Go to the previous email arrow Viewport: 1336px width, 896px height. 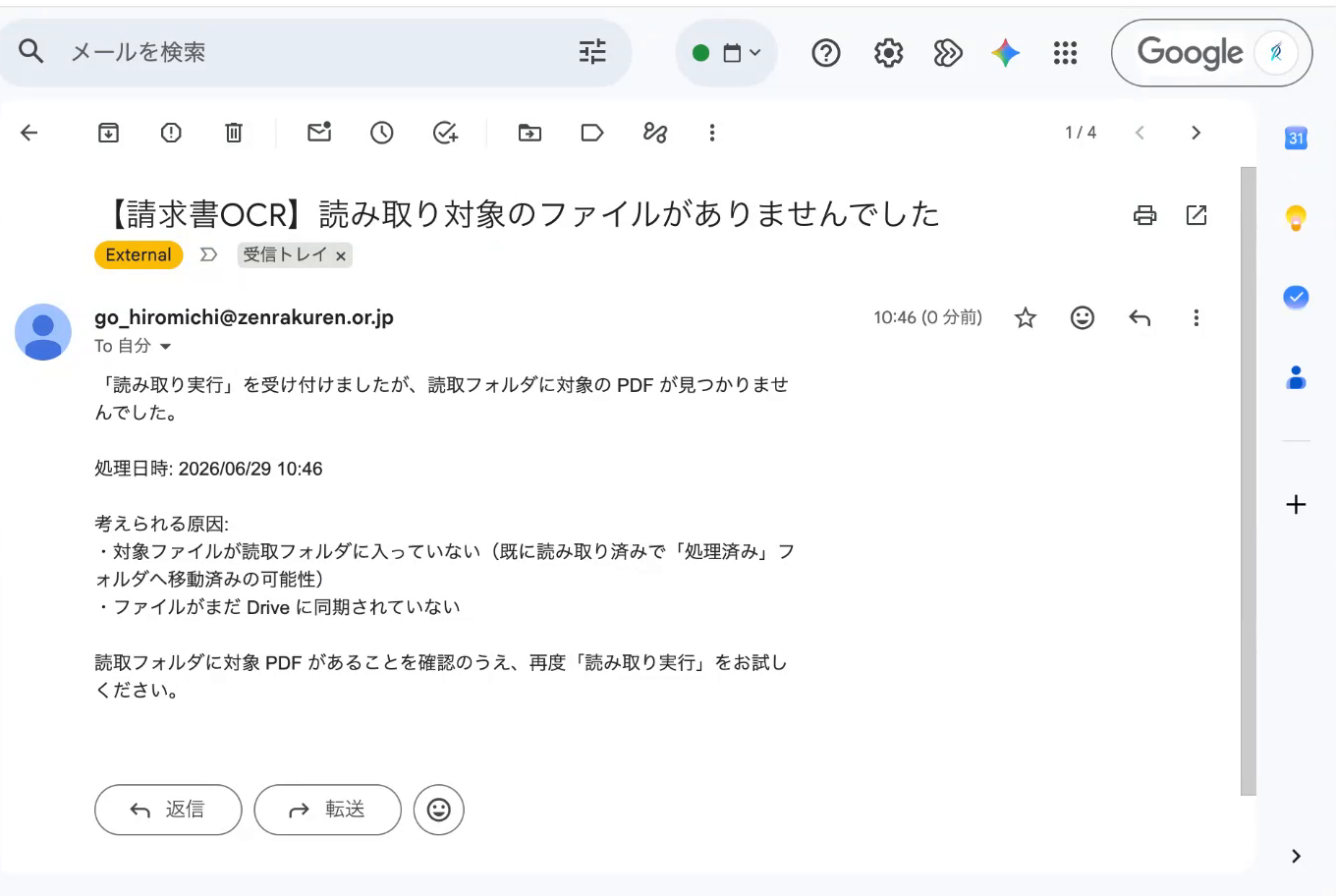tap(1140, 133)
